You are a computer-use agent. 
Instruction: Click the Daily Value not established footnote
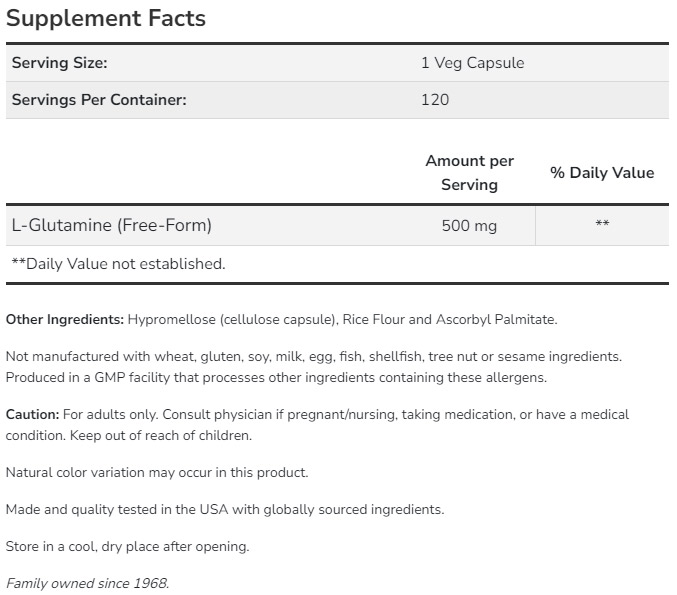(118, 264)
